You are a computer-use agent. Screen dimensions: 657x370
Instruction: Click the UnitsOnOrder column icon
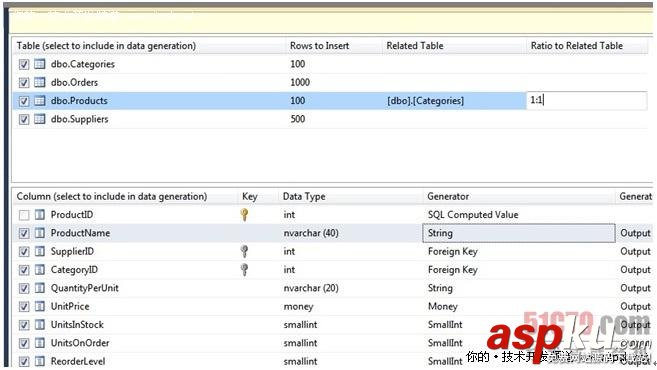(x=40, y=343)
